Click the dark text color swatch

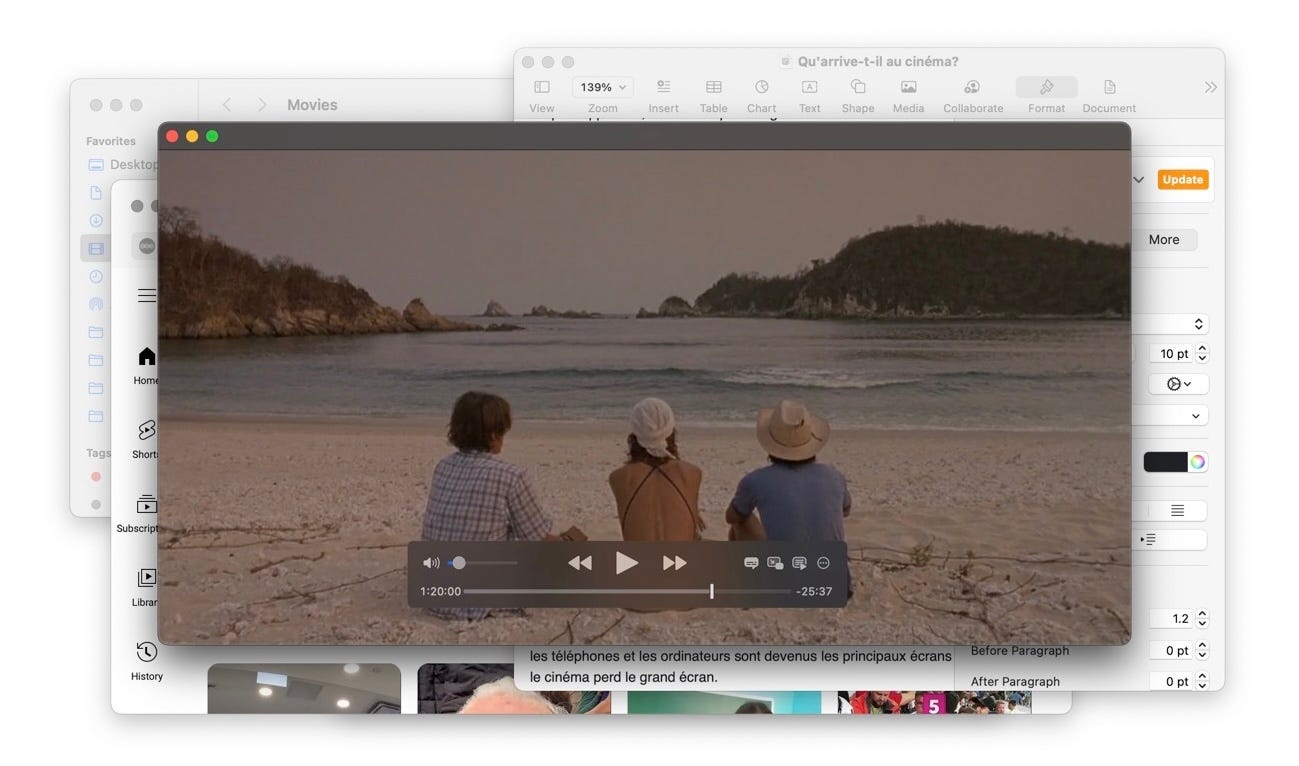click(x=1165, y=462)
